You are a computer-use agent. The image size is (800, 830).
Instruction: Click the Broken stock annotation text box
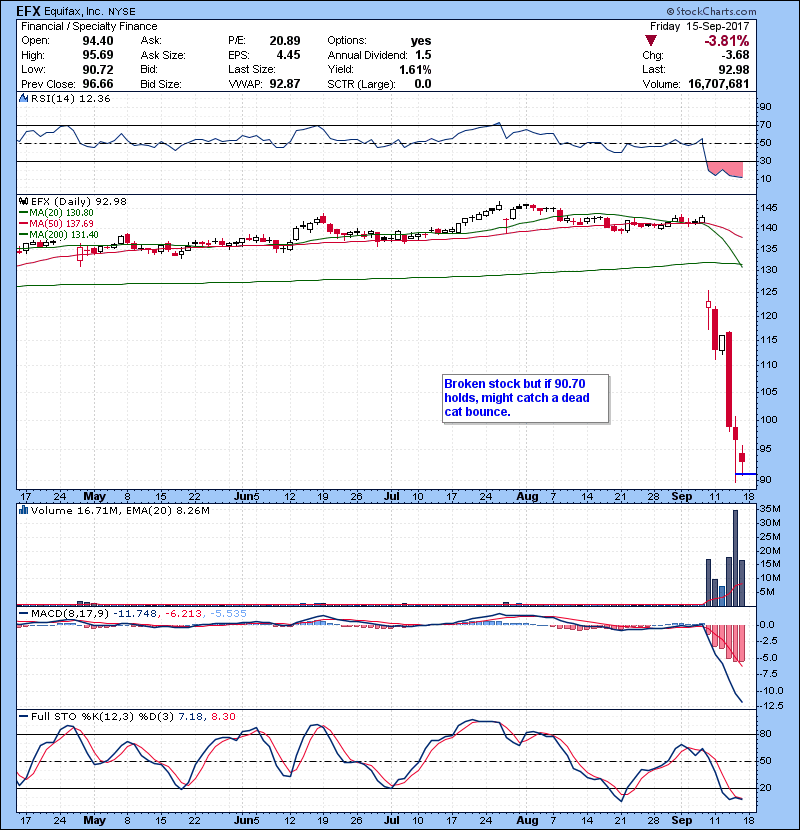point(525,398)
